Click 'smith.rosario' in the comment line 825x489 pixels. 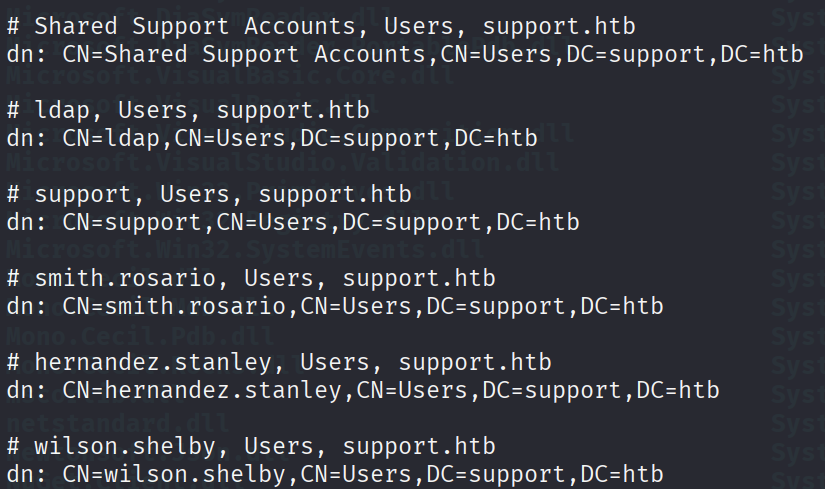tap(125, 278)
